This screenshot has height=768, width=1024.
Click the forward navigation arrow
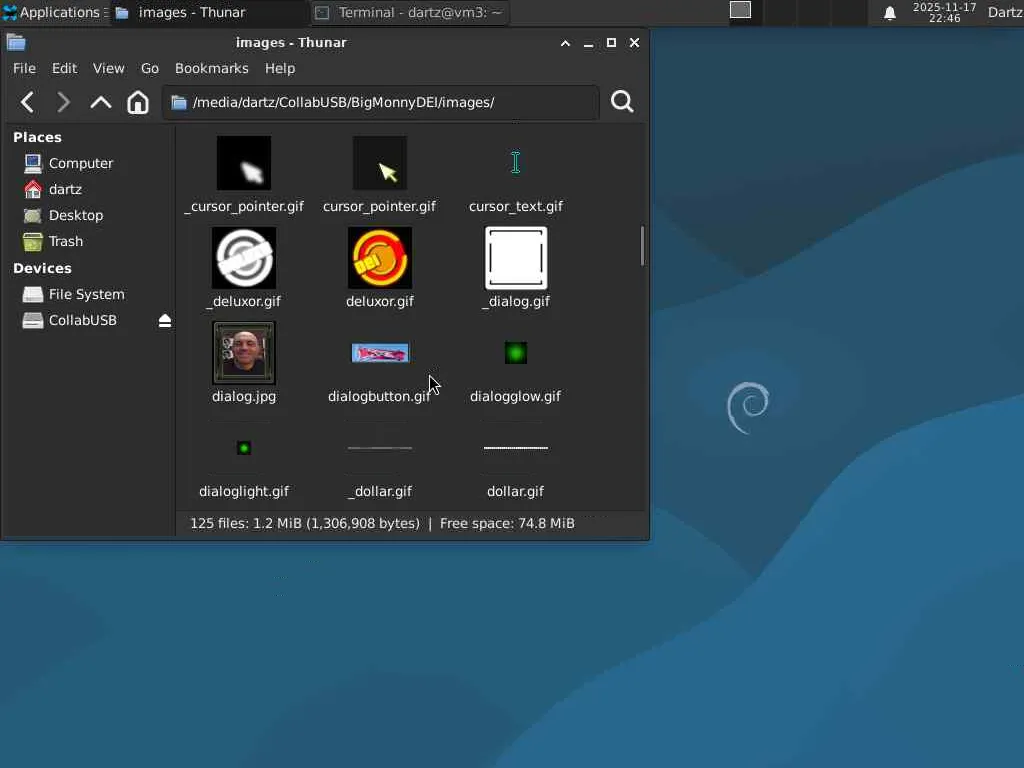pos(63,103)
